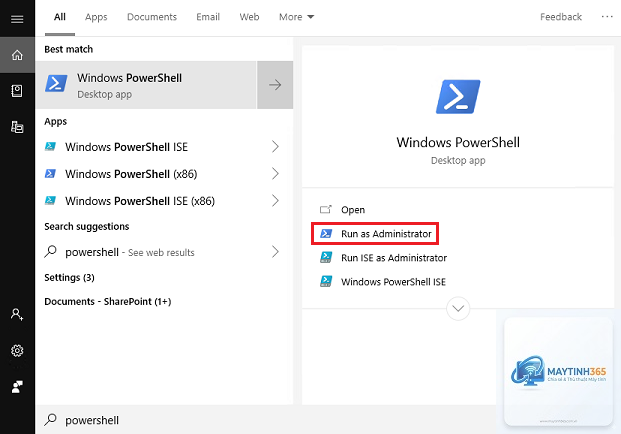Expand the Best match arrow for Windows PowerShell

[x=275, y=85]
